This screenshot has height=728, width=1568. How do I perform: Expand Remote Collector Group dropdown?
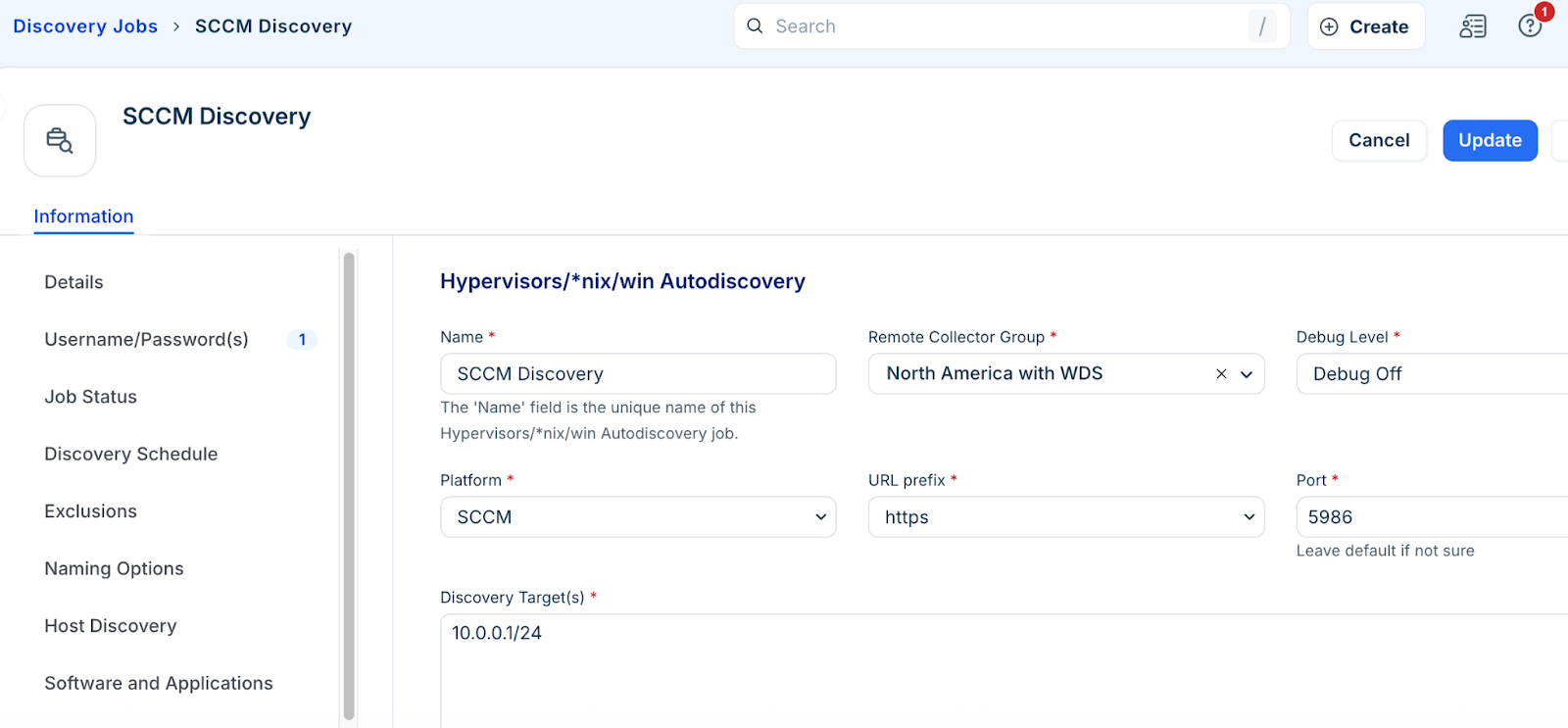click(x=1247, y=374)
